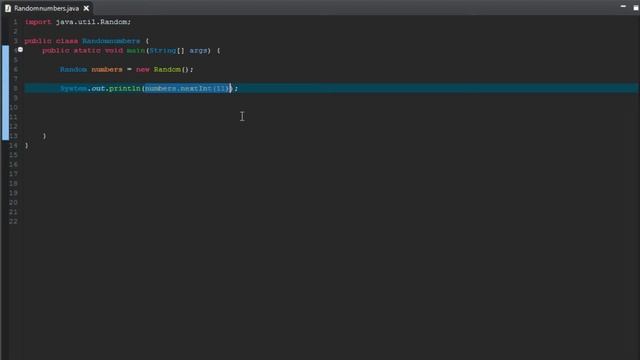This screenshot has height=360, width=640.
Task: Click the closing brace on line 13
Action: tap(44, 136)
